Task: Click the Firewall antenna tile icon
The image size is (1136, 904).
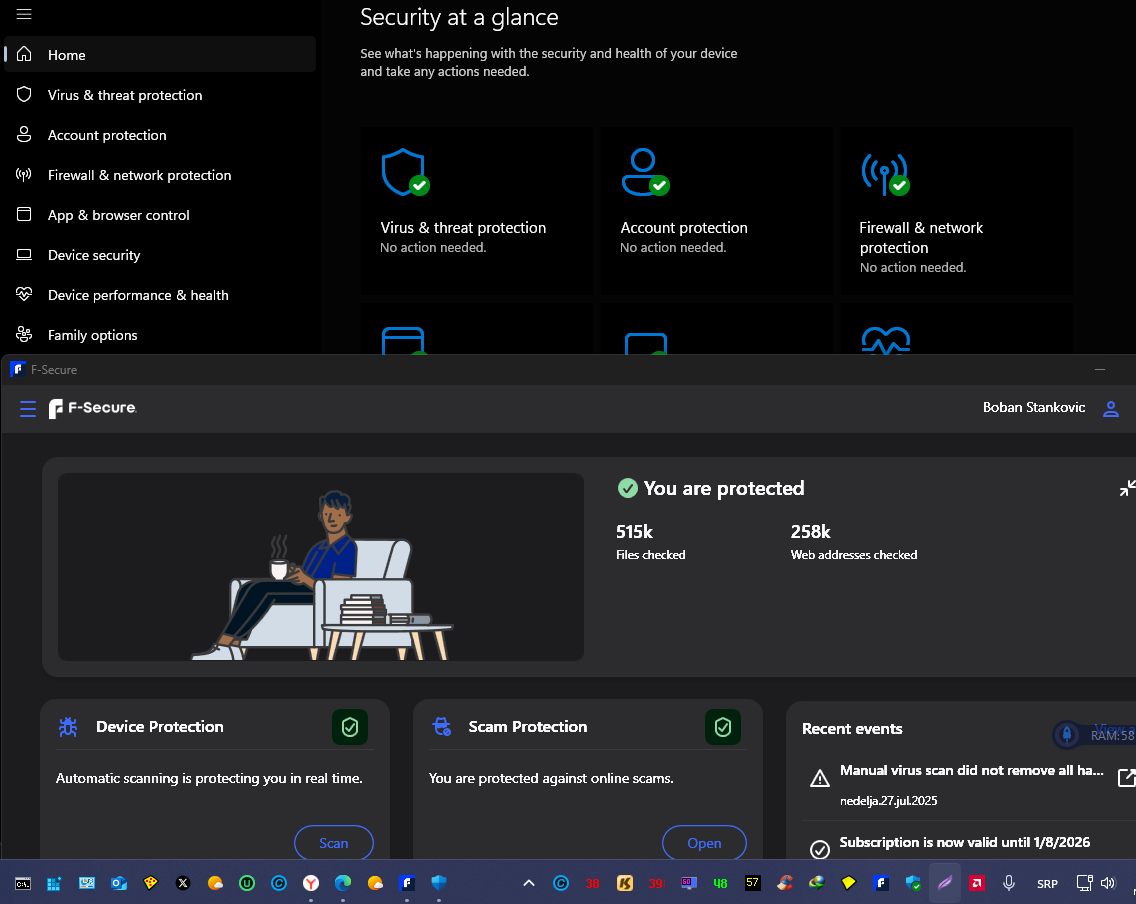Action: [885, 174]
